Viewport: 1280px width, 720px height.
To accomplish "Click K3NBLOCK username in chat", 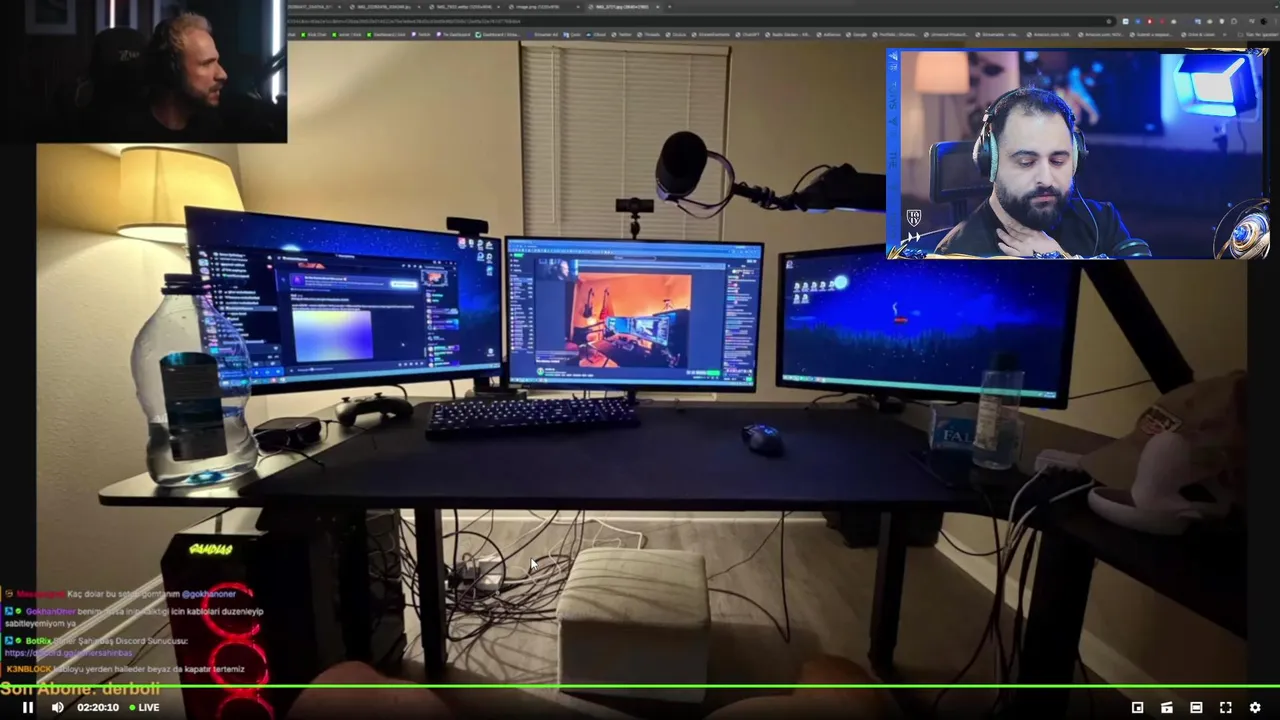I will point(28,669).
